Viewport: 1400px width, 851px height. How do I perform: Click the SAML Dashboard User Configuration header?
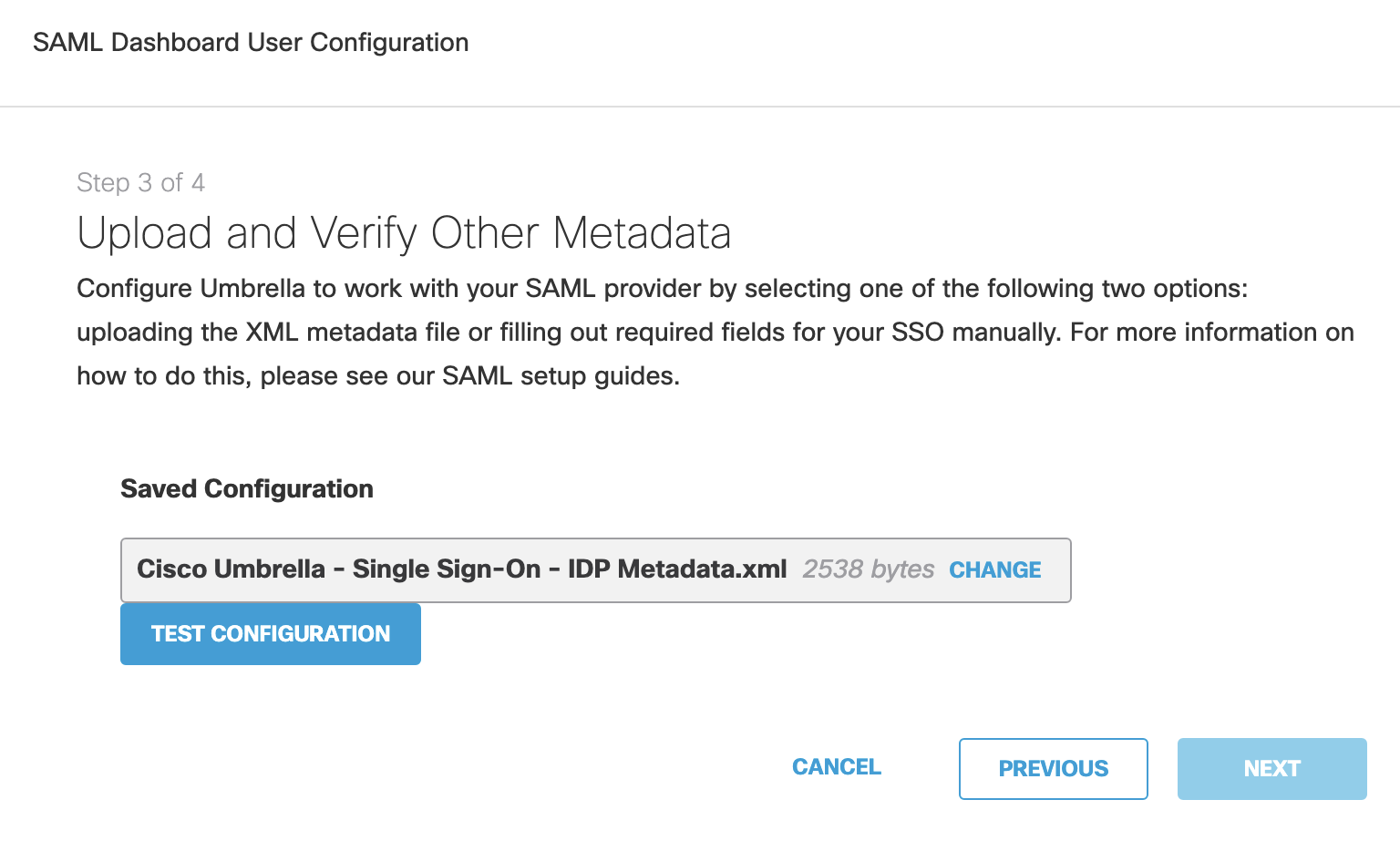pos(251,42)
